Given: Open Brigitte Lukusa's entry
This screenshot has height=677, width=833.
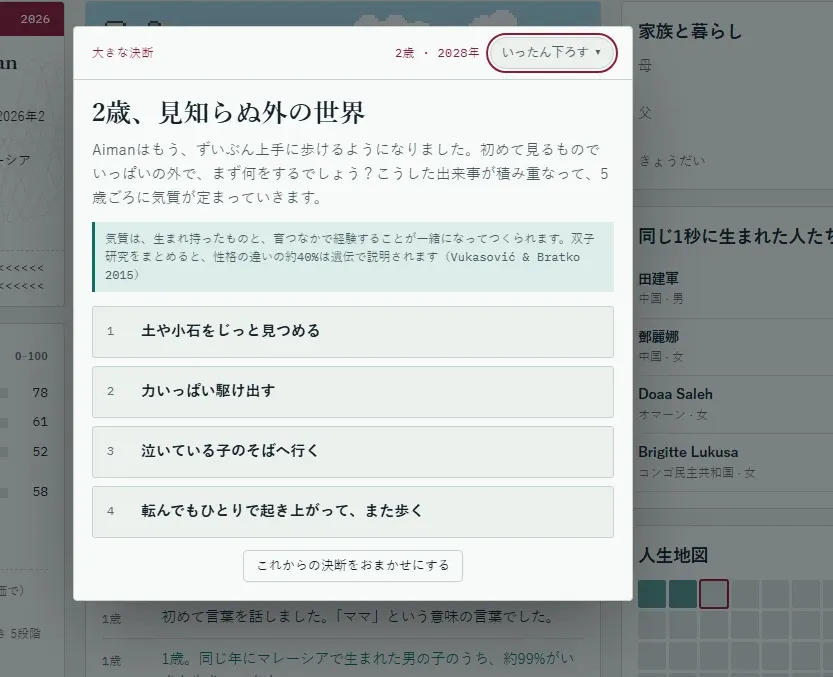Looking at the screenshot, I should (735, 462).
